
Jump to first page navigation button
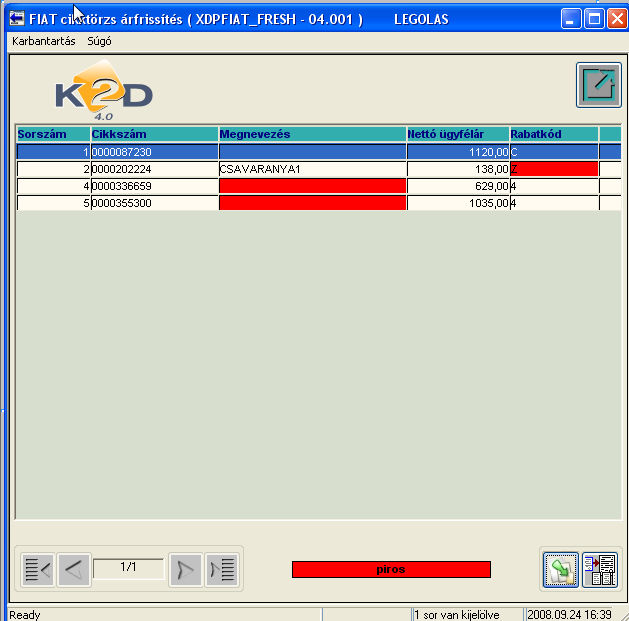(38, 569)
